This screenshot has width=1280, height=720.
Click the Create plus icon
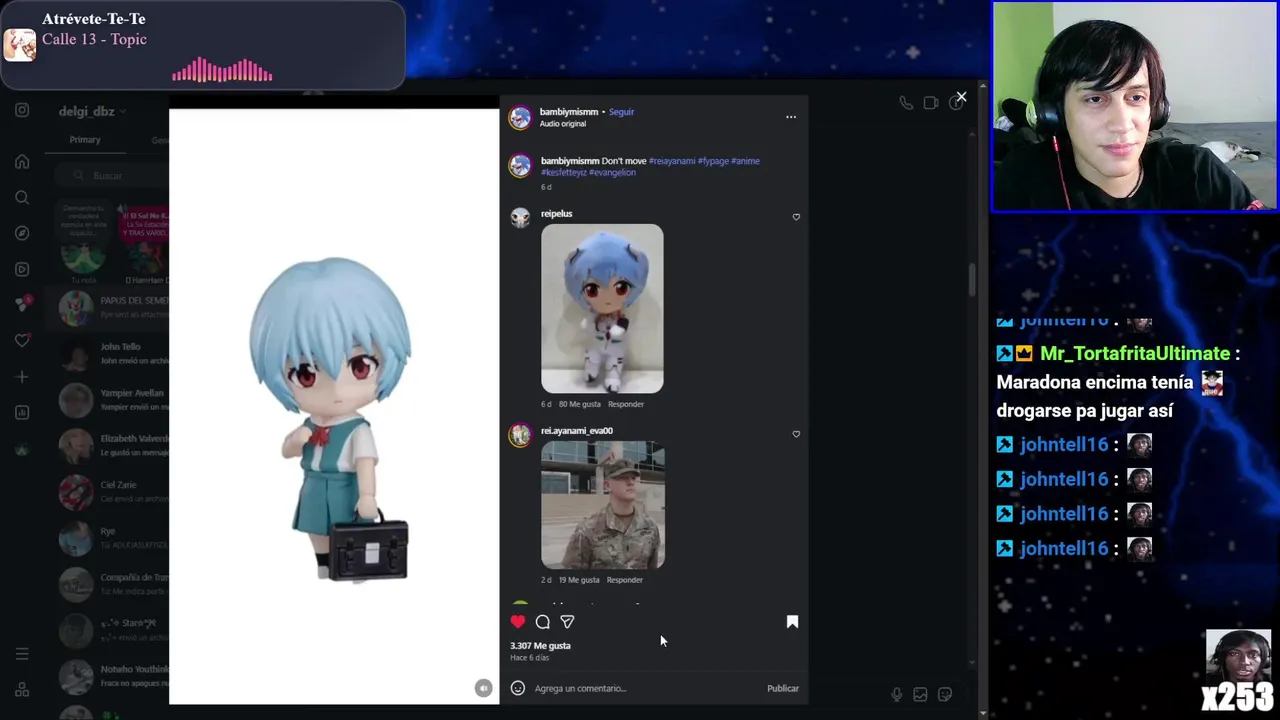click(x=22, y=377)
